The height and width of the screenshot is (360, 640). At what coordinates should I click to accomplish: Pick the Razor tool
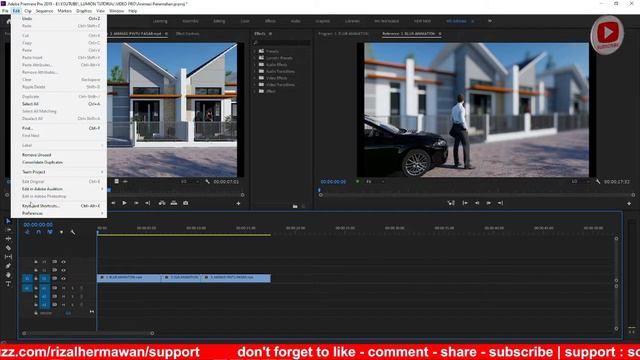[8, 248]
